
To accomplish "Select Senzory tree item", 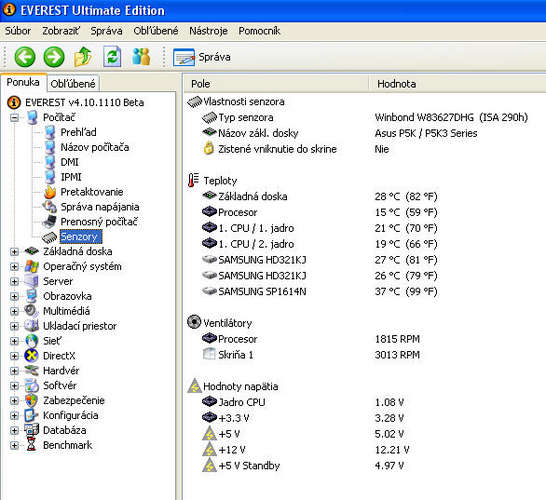I will tap(81, 237).
